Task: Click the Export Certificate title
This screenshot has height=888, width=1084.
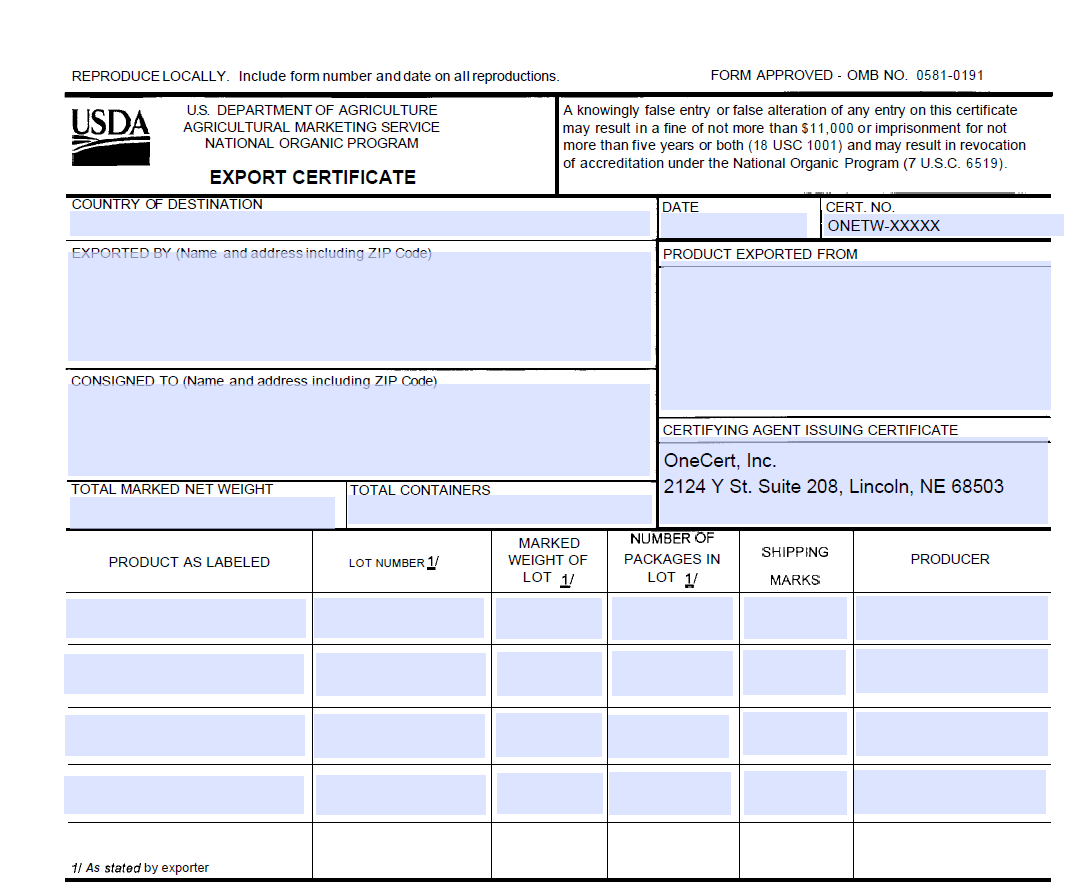Action: pyautogui.click(x=314, y=177)
